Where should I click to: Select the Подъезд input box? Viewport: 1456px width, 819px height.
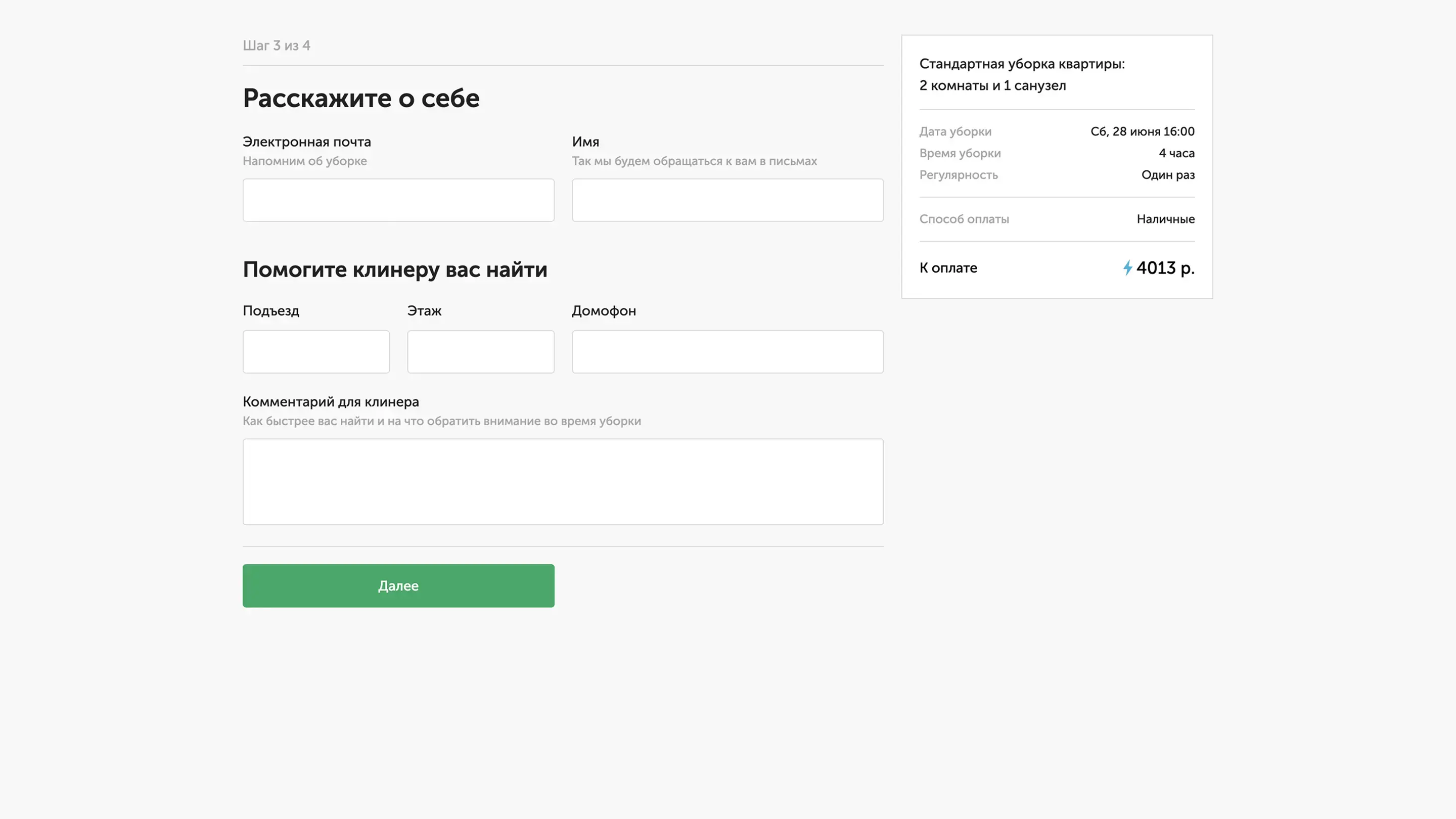tap(316, 351)
